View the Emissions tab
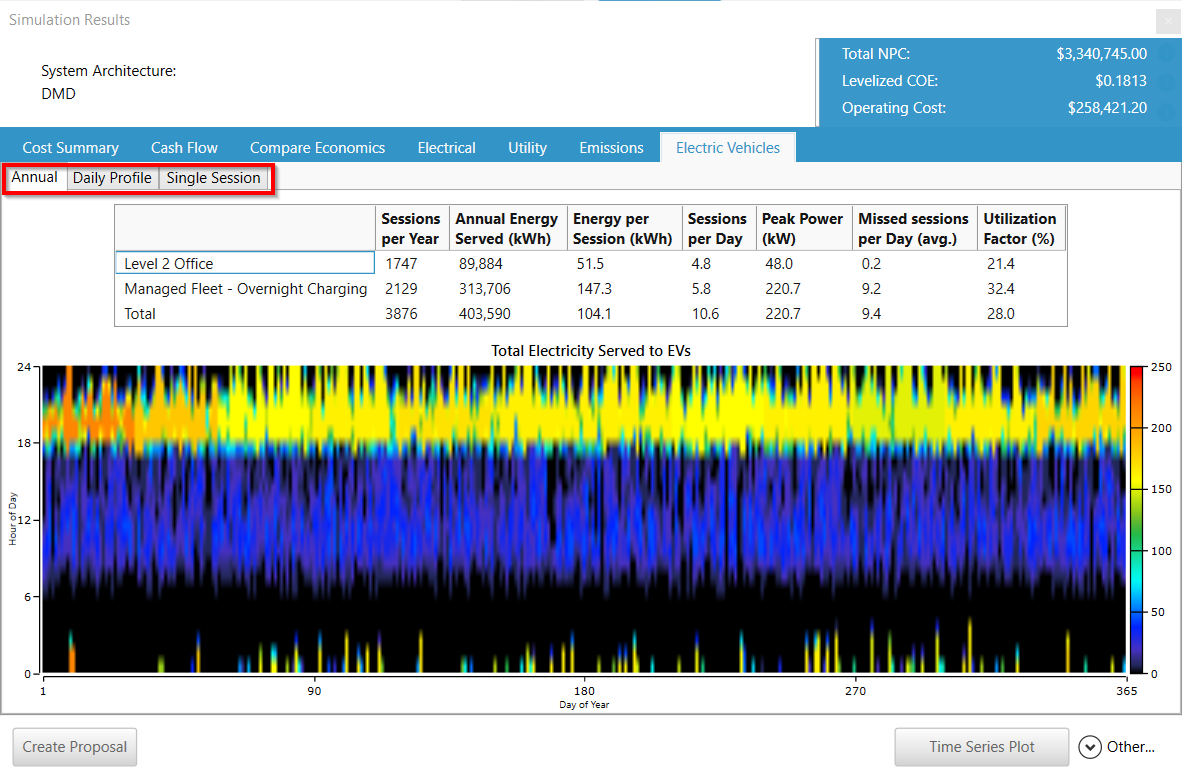The image size is (1182, 779). [611, 147]
